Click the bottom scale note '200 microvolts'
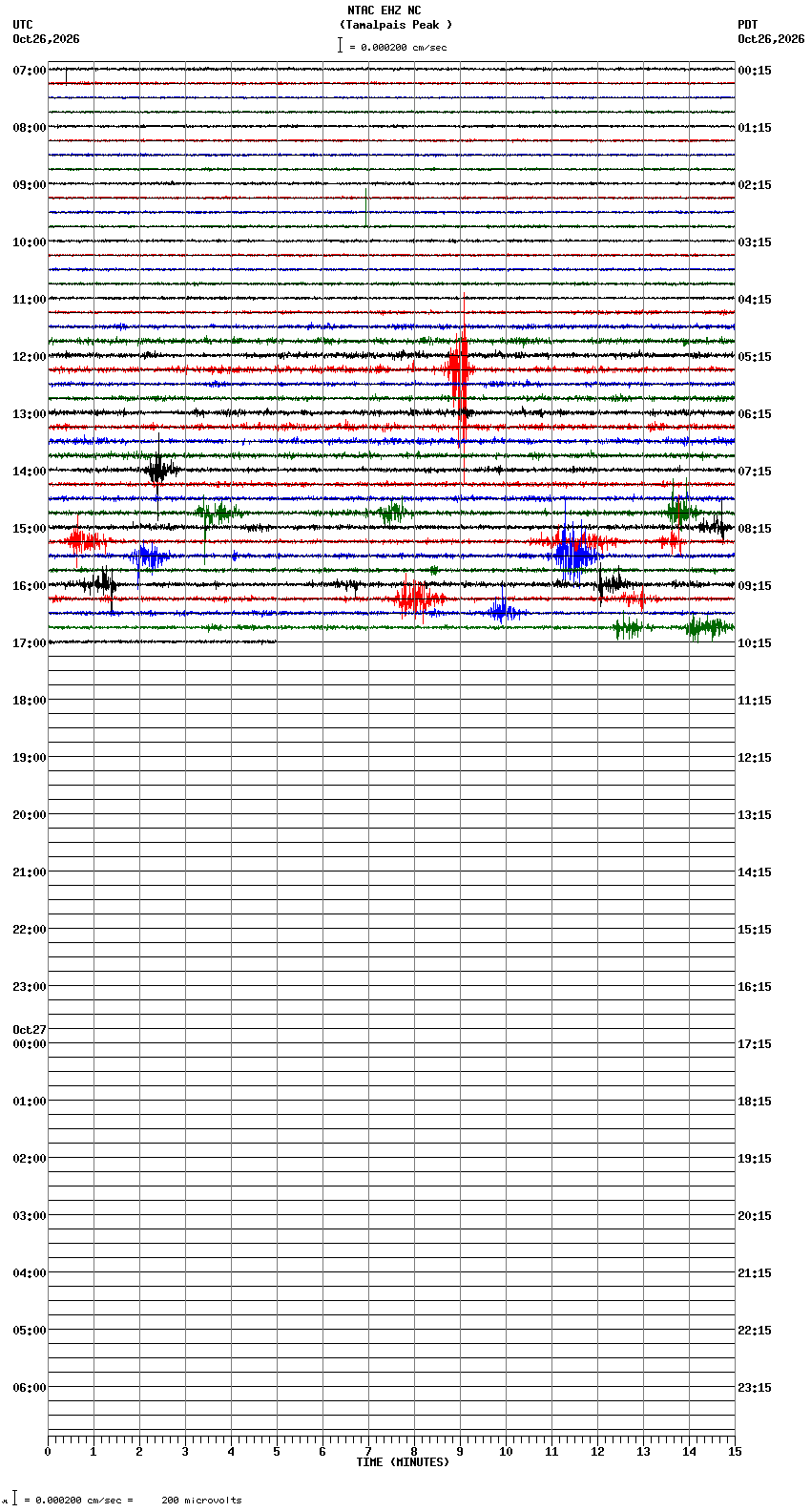Screen dimensions: 811x1512 (x=202, y=1501)
